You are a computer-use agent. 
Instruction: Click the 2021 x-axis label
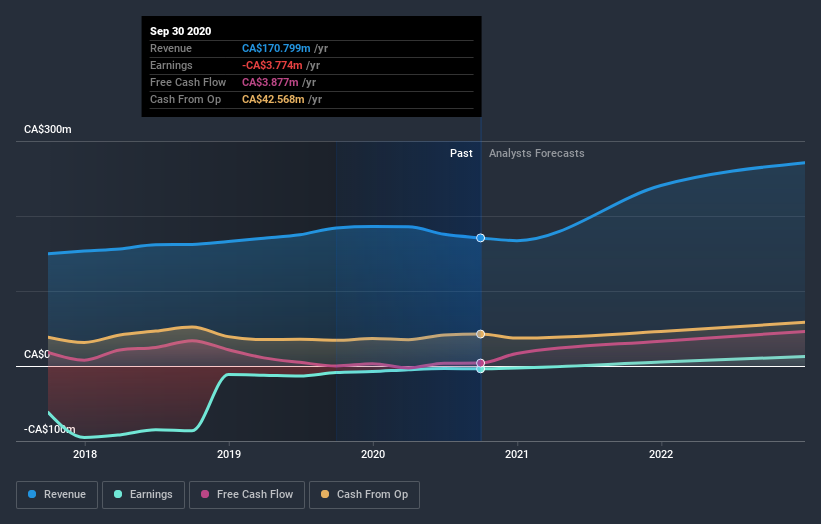coord(517,454)
